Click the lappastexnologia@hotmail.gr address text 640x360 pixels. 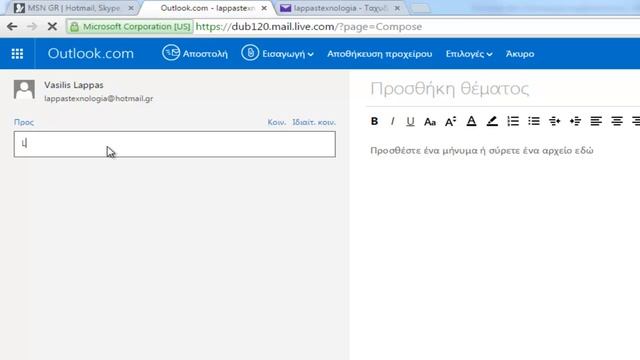[x=99, y=98]
